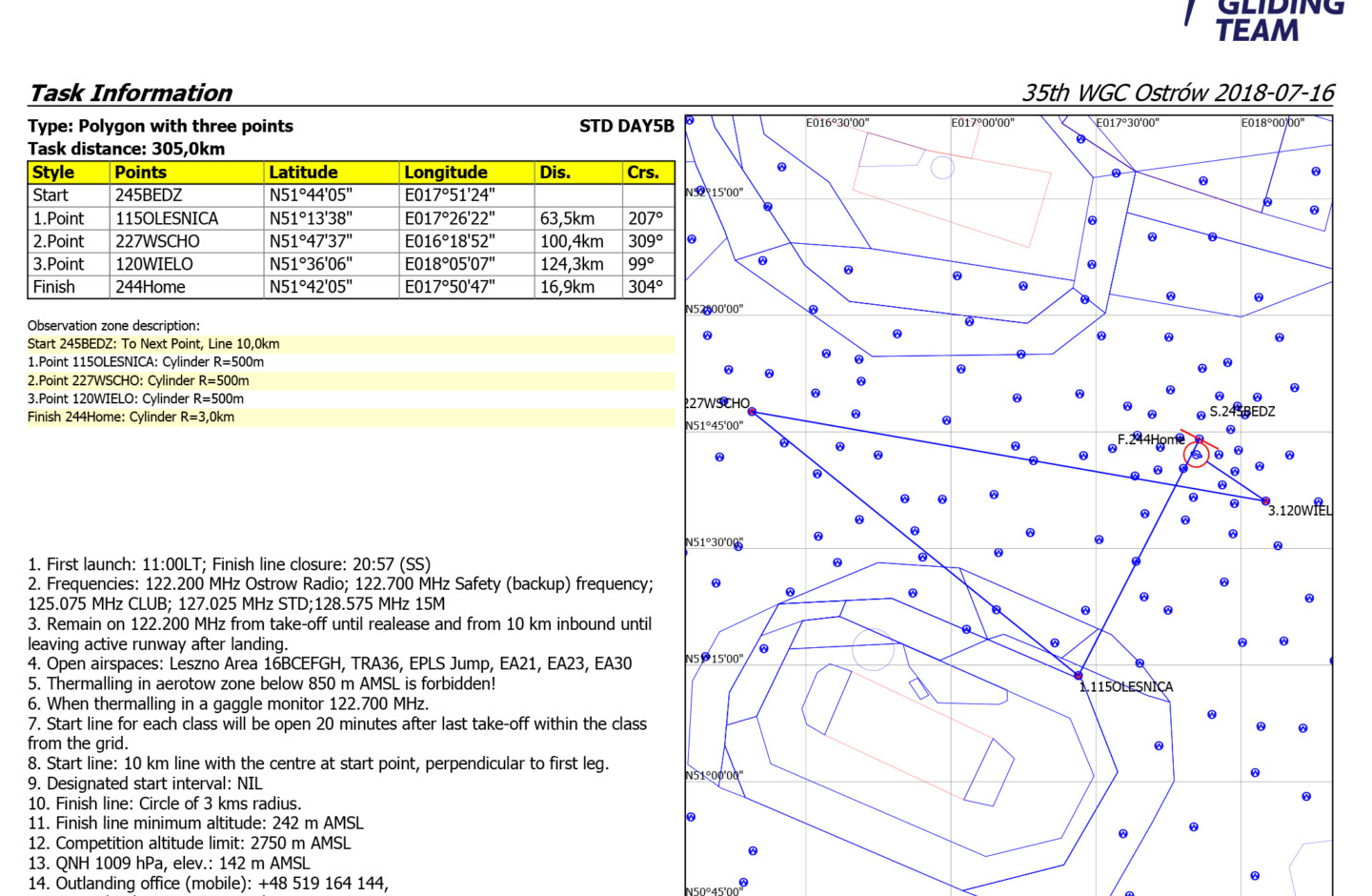Screen dimensions: 1372x896
Task: Select the Crs. column header
Action: coord(643,173)
